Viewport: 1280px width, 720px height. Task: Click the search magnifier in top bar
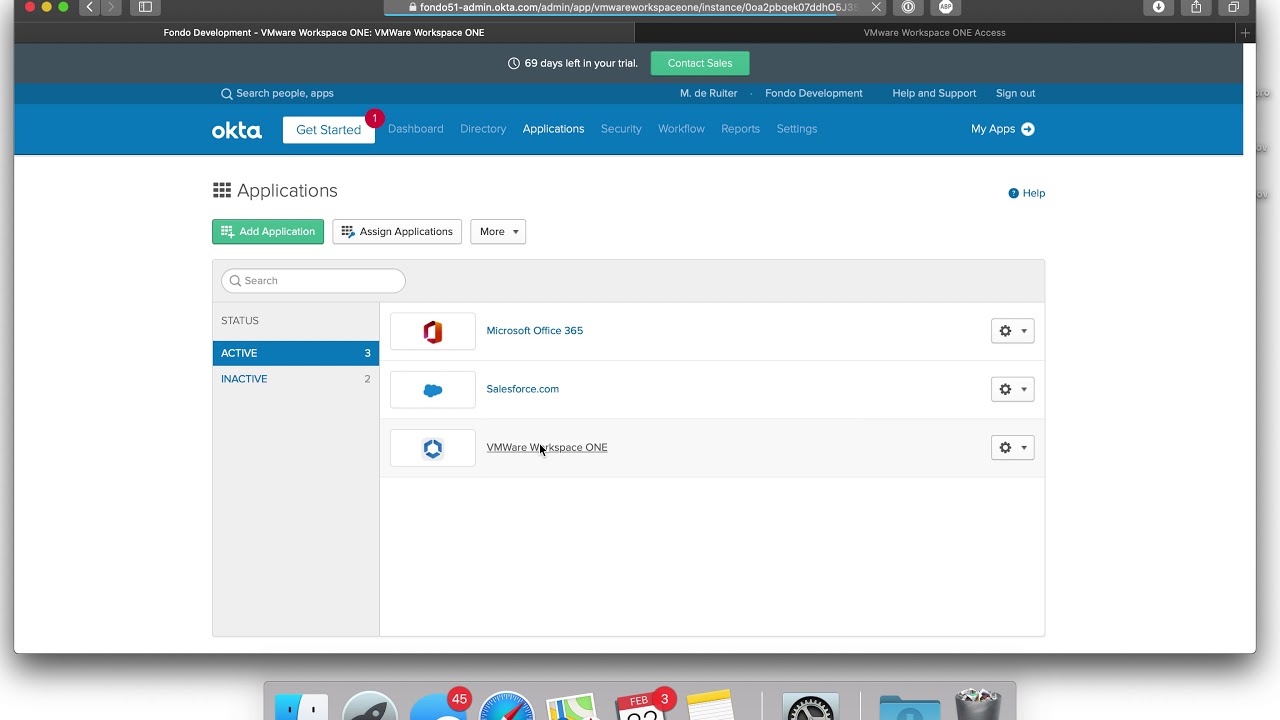(x=227, y=94)
